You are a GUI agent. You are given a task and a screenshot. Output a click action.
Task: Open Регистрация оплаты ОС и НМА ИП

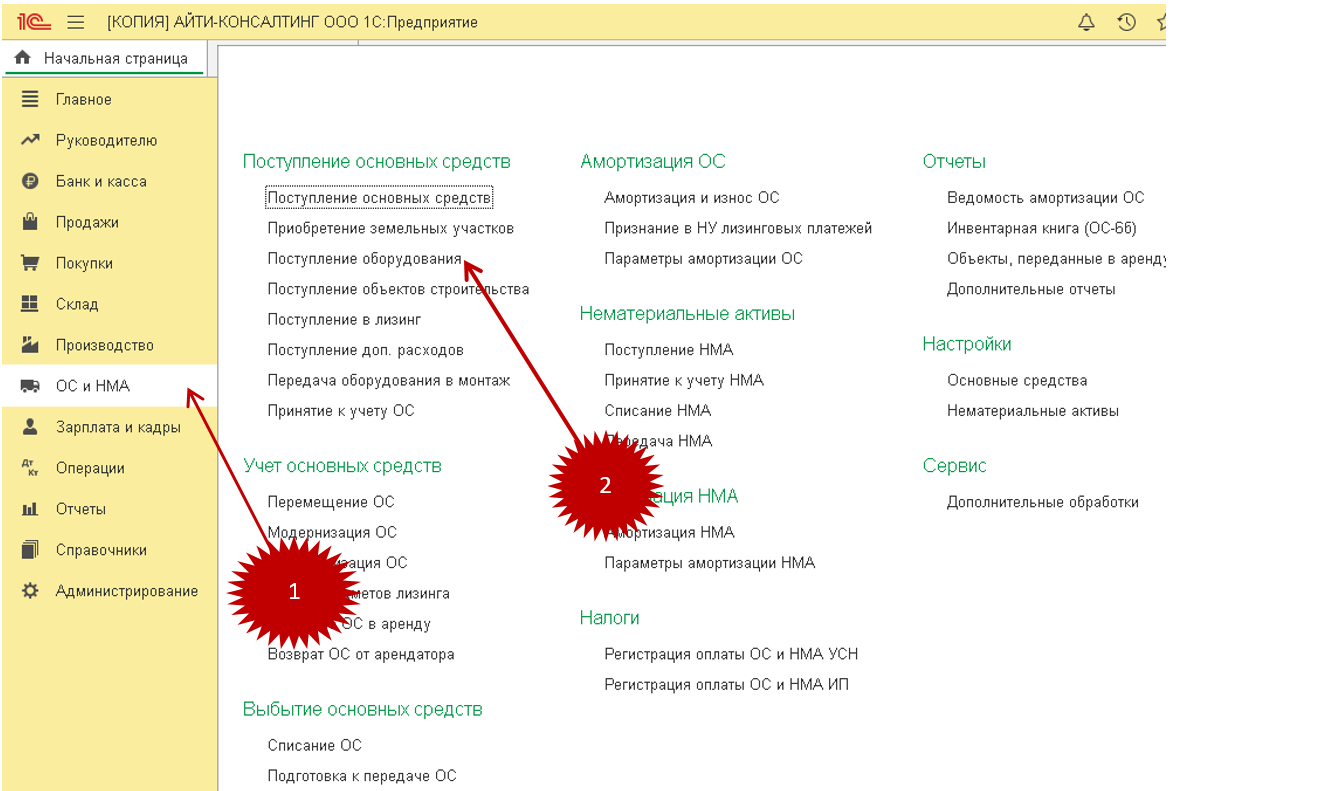[x=727, y=685]
